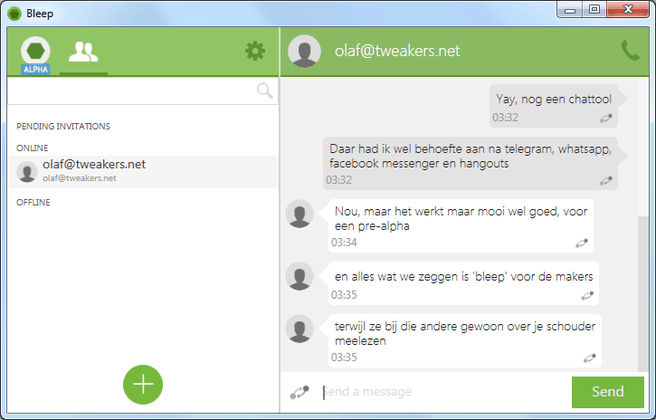
Task: Switch to the contacts tab
Action: click(83, 52)
